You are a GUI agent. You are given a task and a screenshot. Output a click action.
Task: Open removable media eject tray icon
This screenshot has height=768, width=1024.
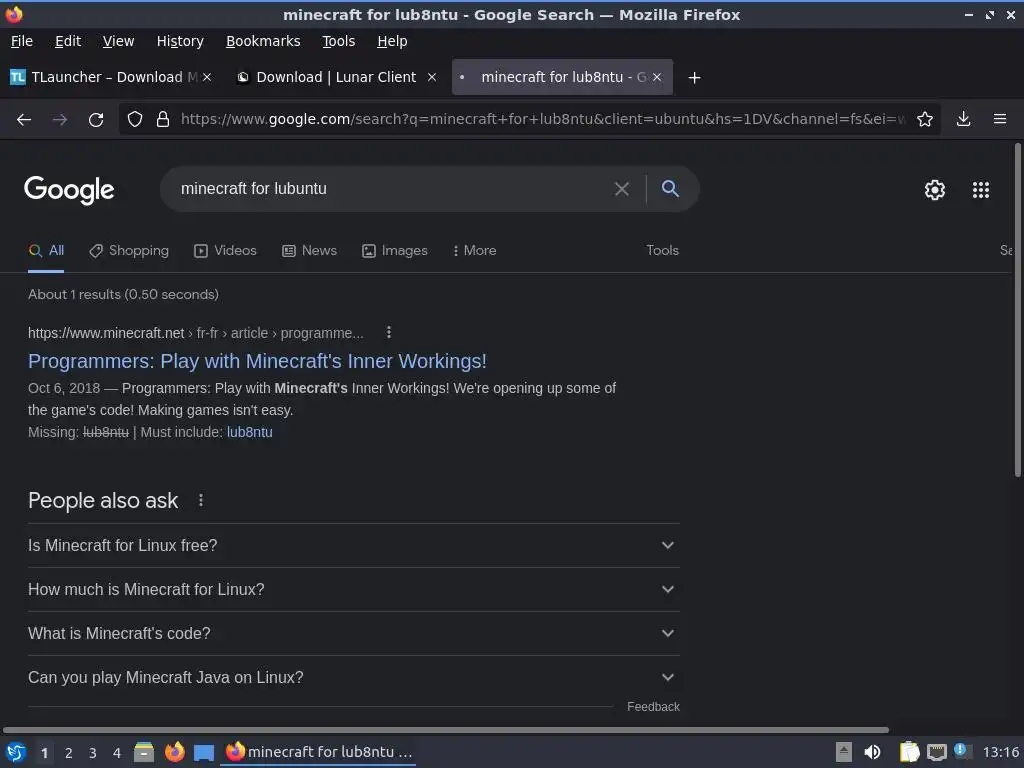[x=844, y=752]
